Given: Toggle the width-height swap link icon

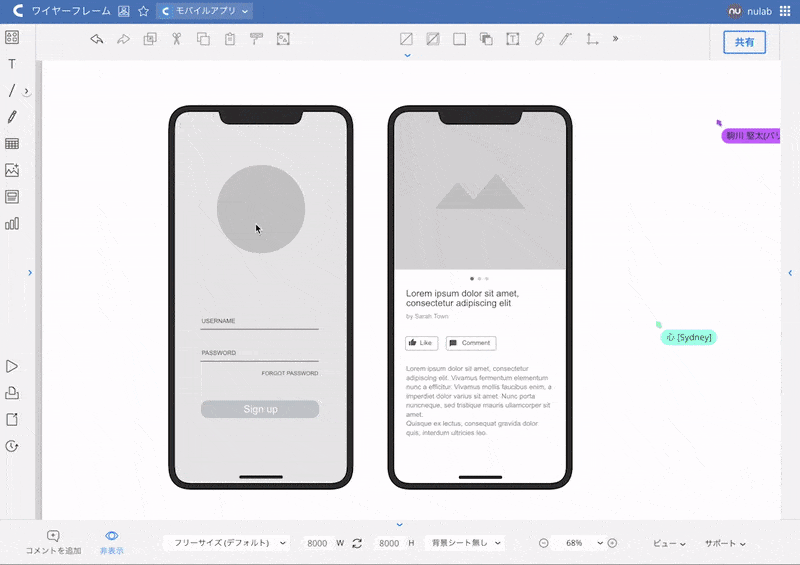Looking at the screenshot, I should (357, 543).
